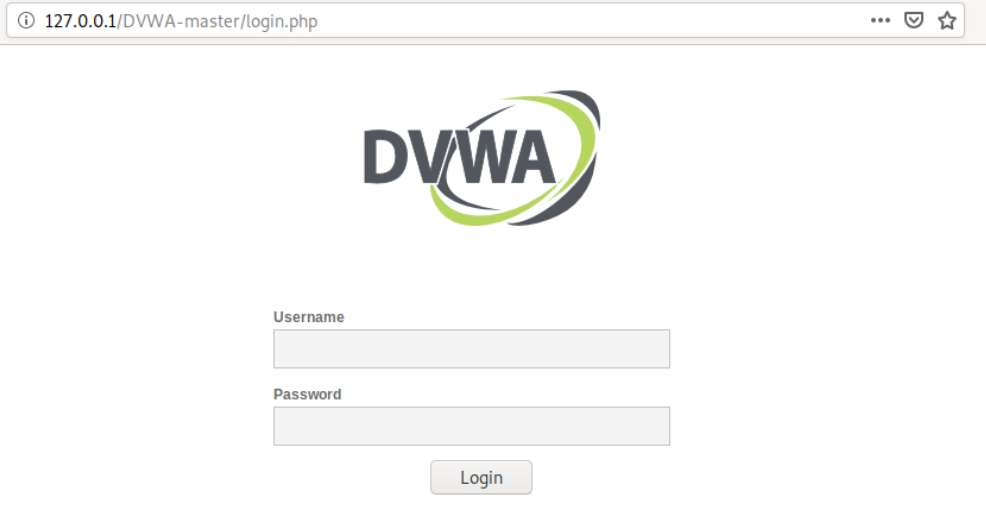Click the 127.0.0.1 host in the URL
This screenshot has width=986, height=510.
click(x=80, y=21)
